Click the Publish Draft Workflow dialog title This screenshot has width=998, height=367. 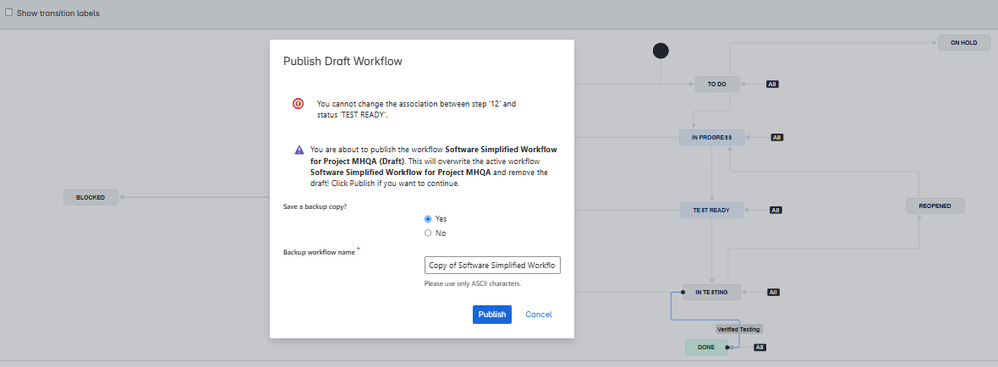(342, 62)
